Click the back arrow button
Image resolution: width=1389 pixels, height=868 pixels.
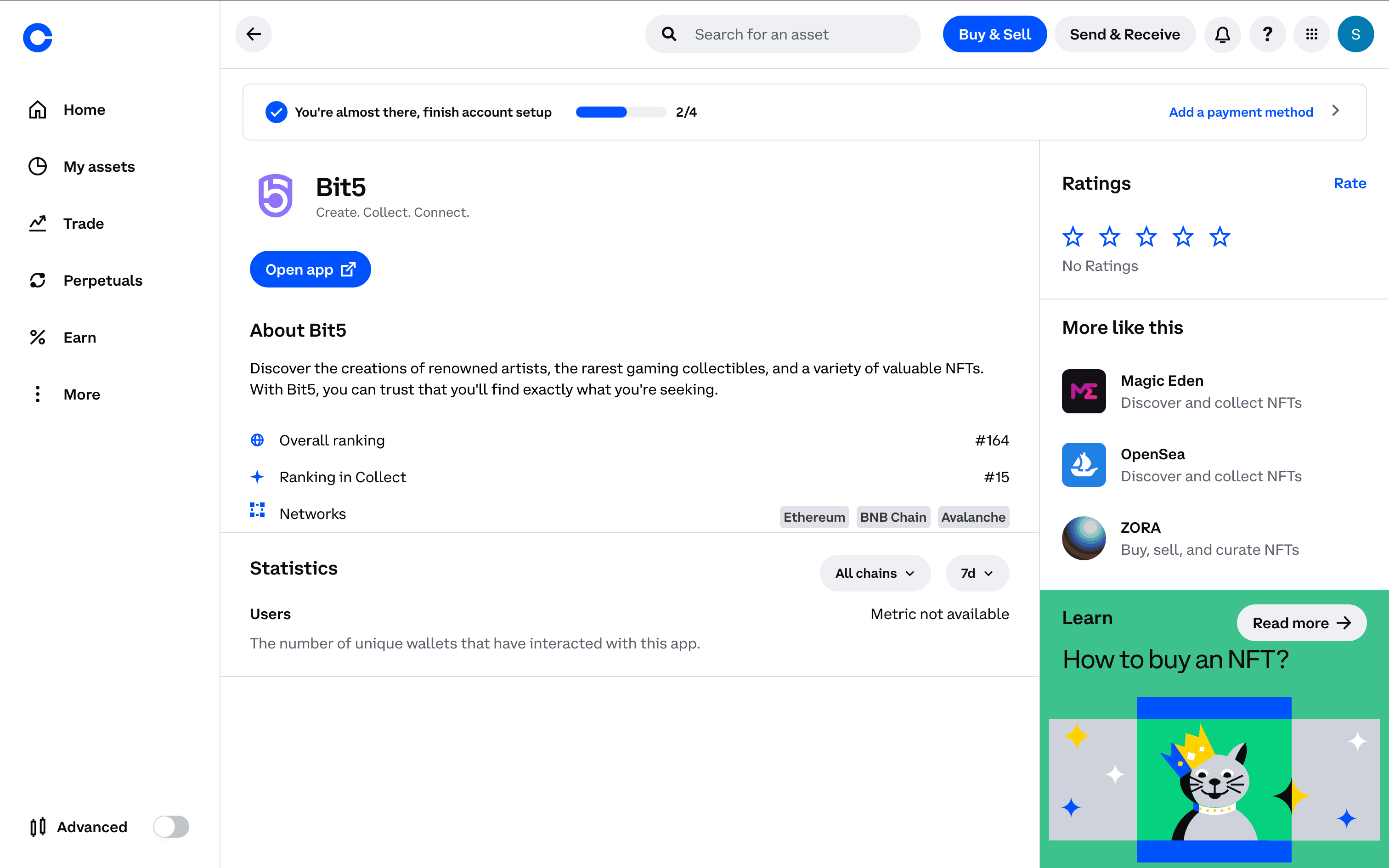[253, 34]
